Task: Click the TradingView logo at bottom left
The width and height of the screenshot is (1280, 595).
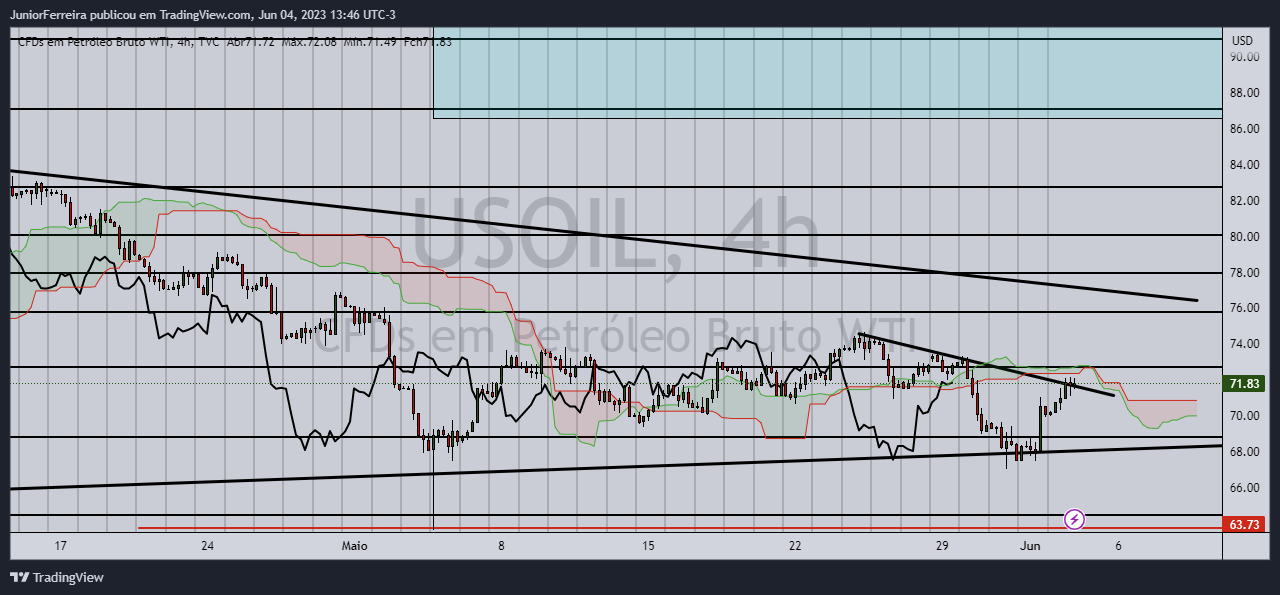Action: (x=57, y=577)
